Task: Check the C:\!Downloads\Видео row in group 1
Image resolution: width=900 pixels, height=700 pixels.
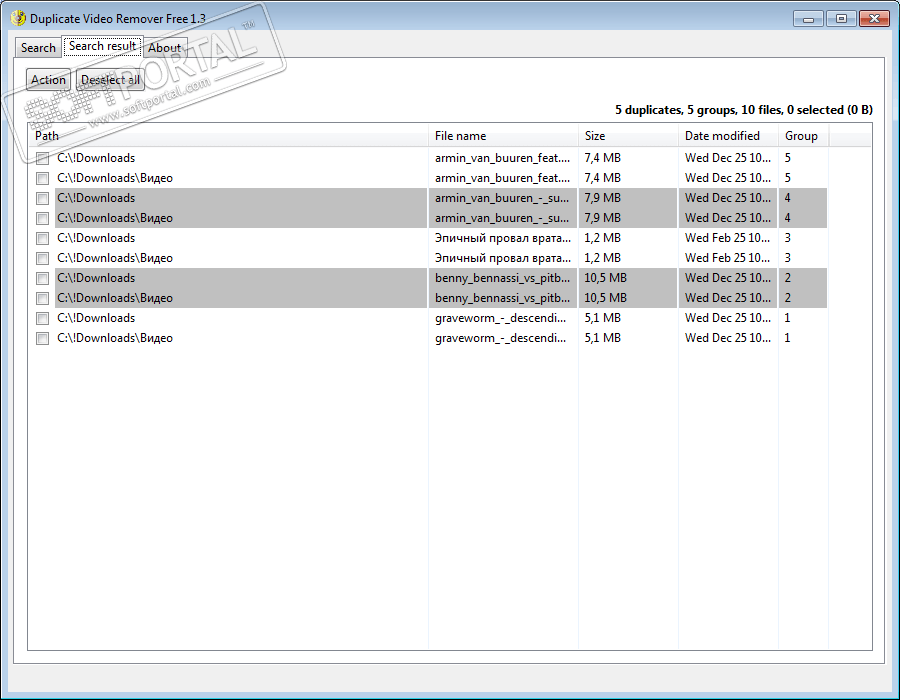Action: point(42,339)
